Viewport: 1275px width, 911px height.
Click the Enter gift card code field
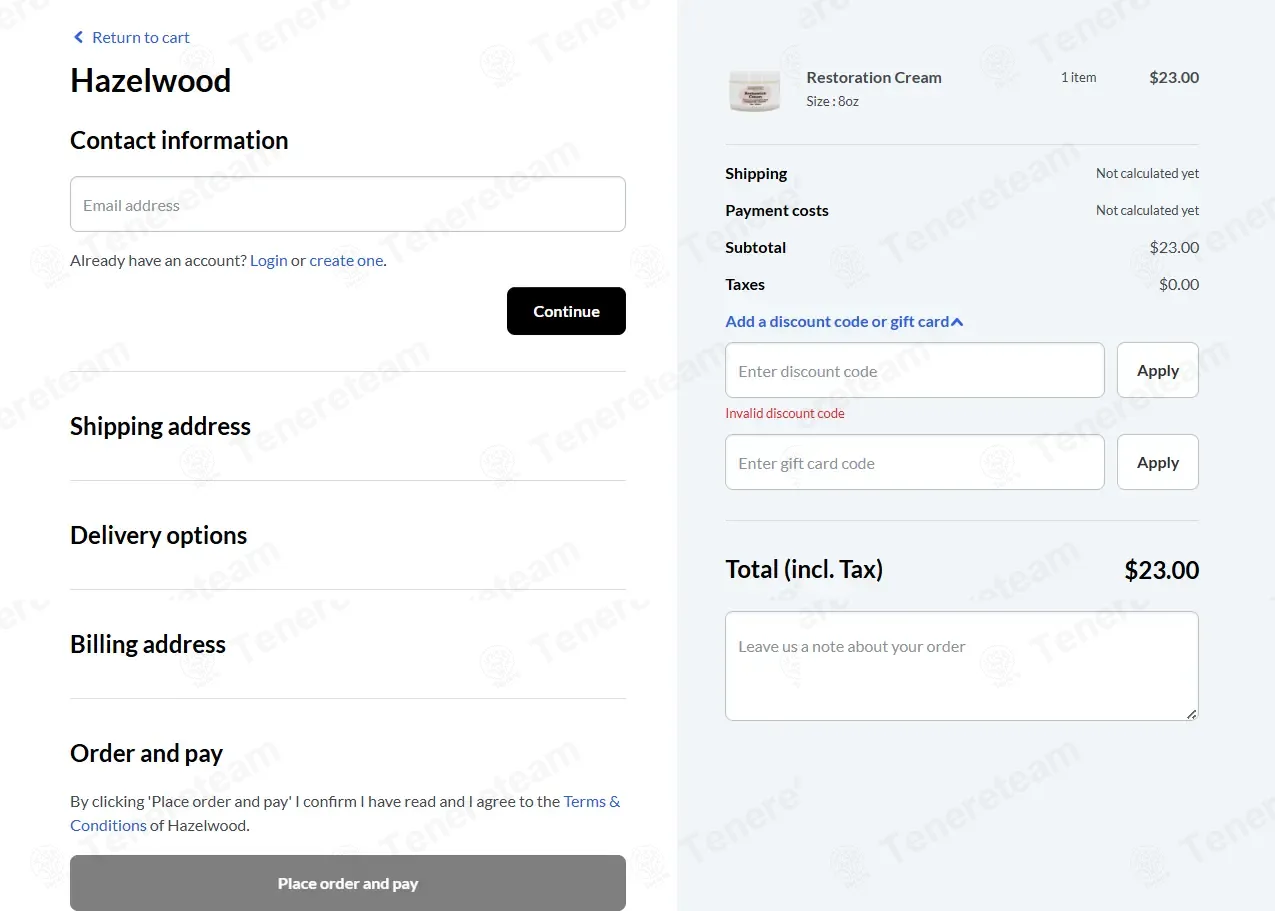pyautogui.click(x=915, y=462)
